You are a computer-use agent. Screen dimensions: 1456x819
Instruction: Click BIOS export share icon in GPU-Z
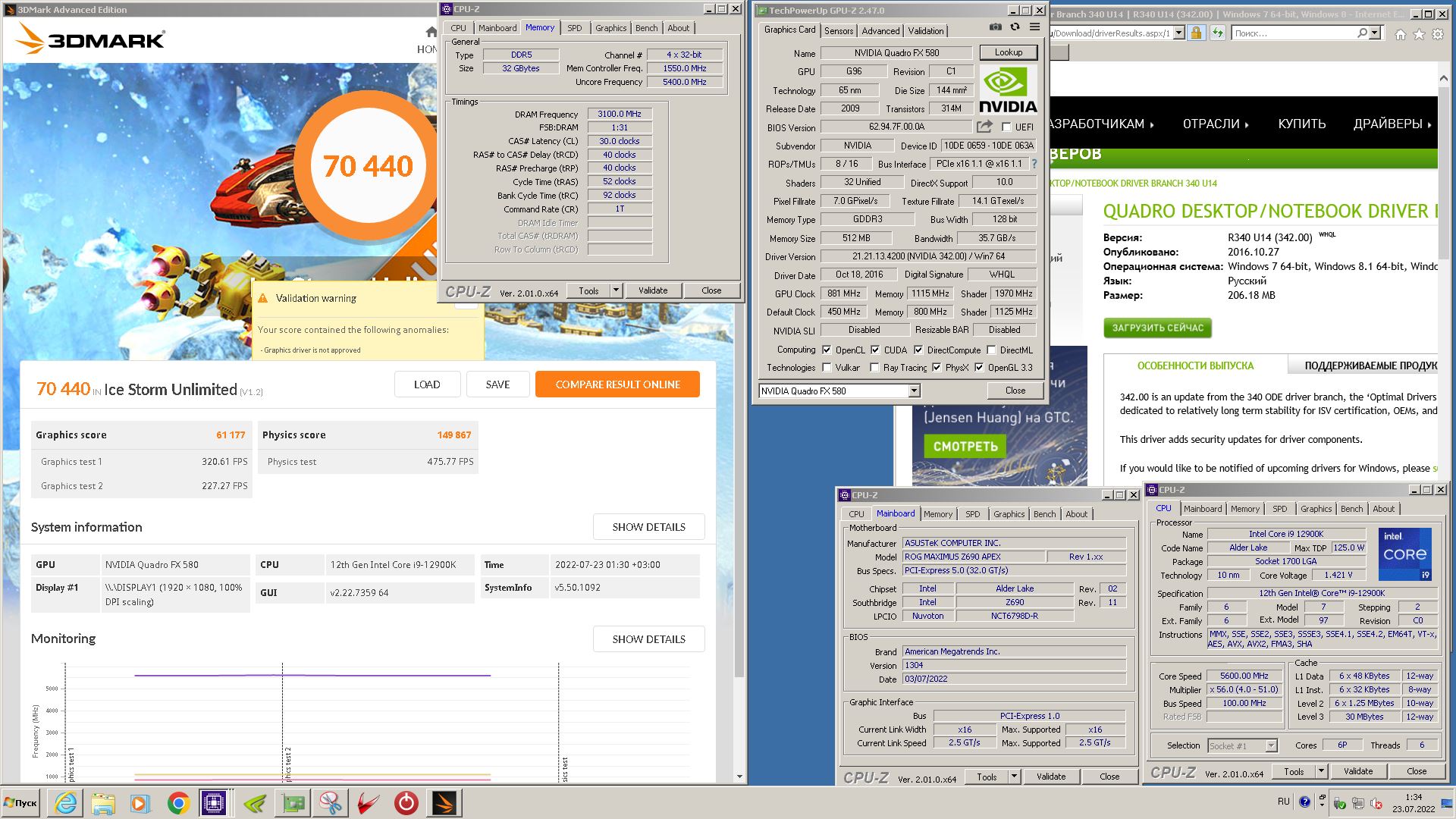tap(984, 127)
